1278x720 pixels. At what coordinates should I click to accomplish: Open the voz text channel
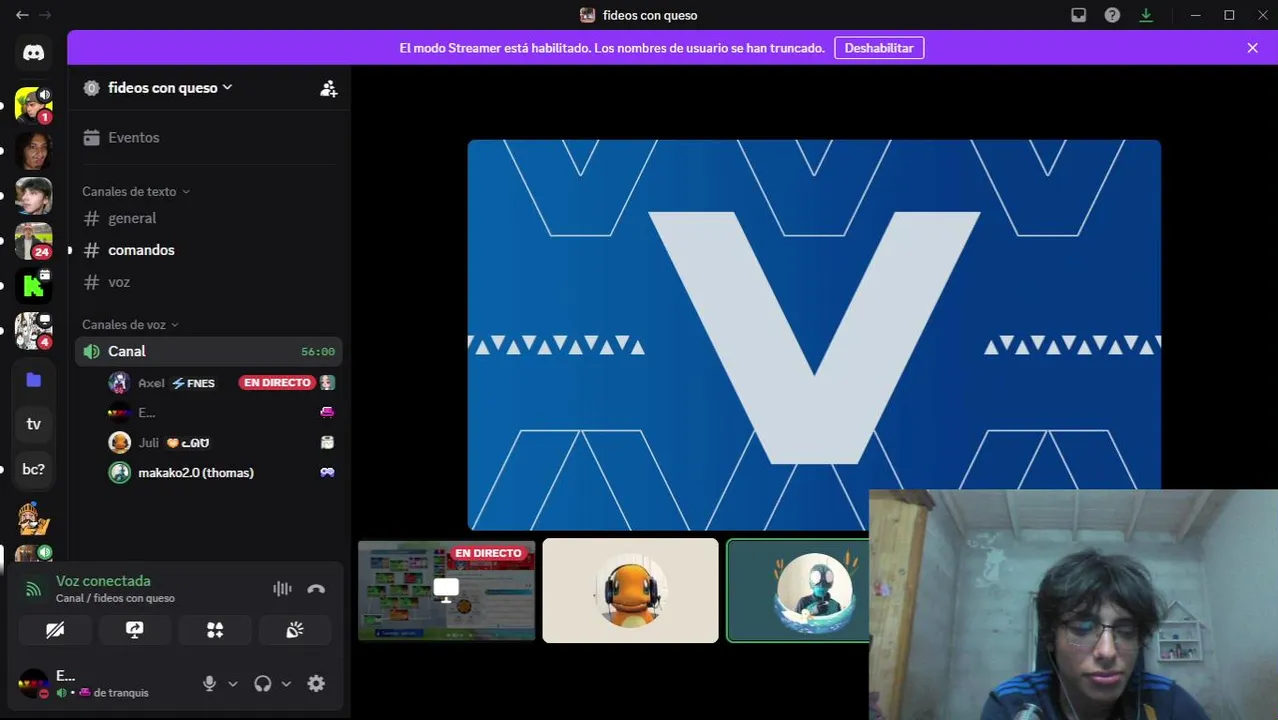tap(209, 282)
